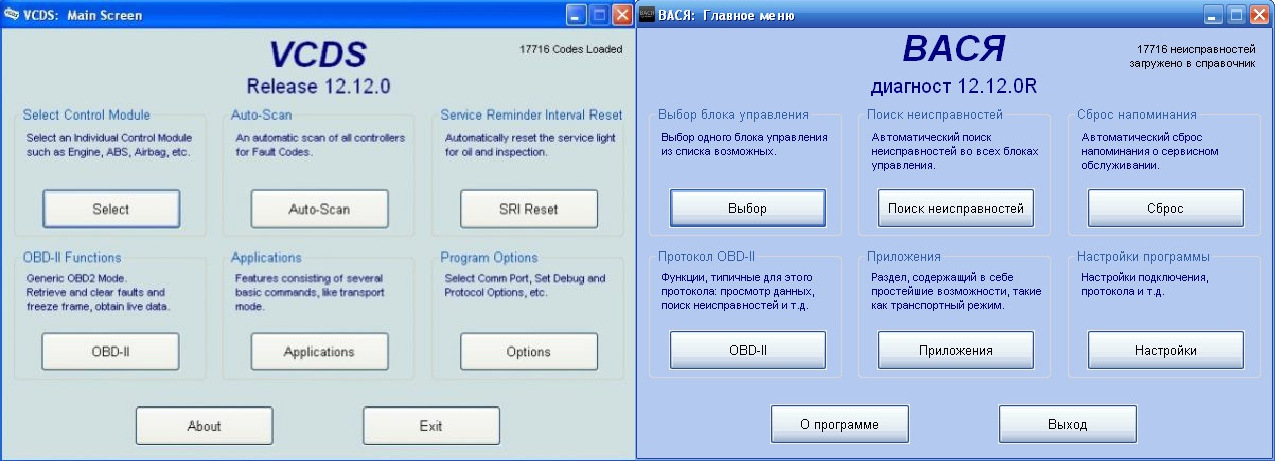This screenshot has width=1275, height=461.
Task: Click the 'Протокол OBD-II' group label
Action: (707, 257)
